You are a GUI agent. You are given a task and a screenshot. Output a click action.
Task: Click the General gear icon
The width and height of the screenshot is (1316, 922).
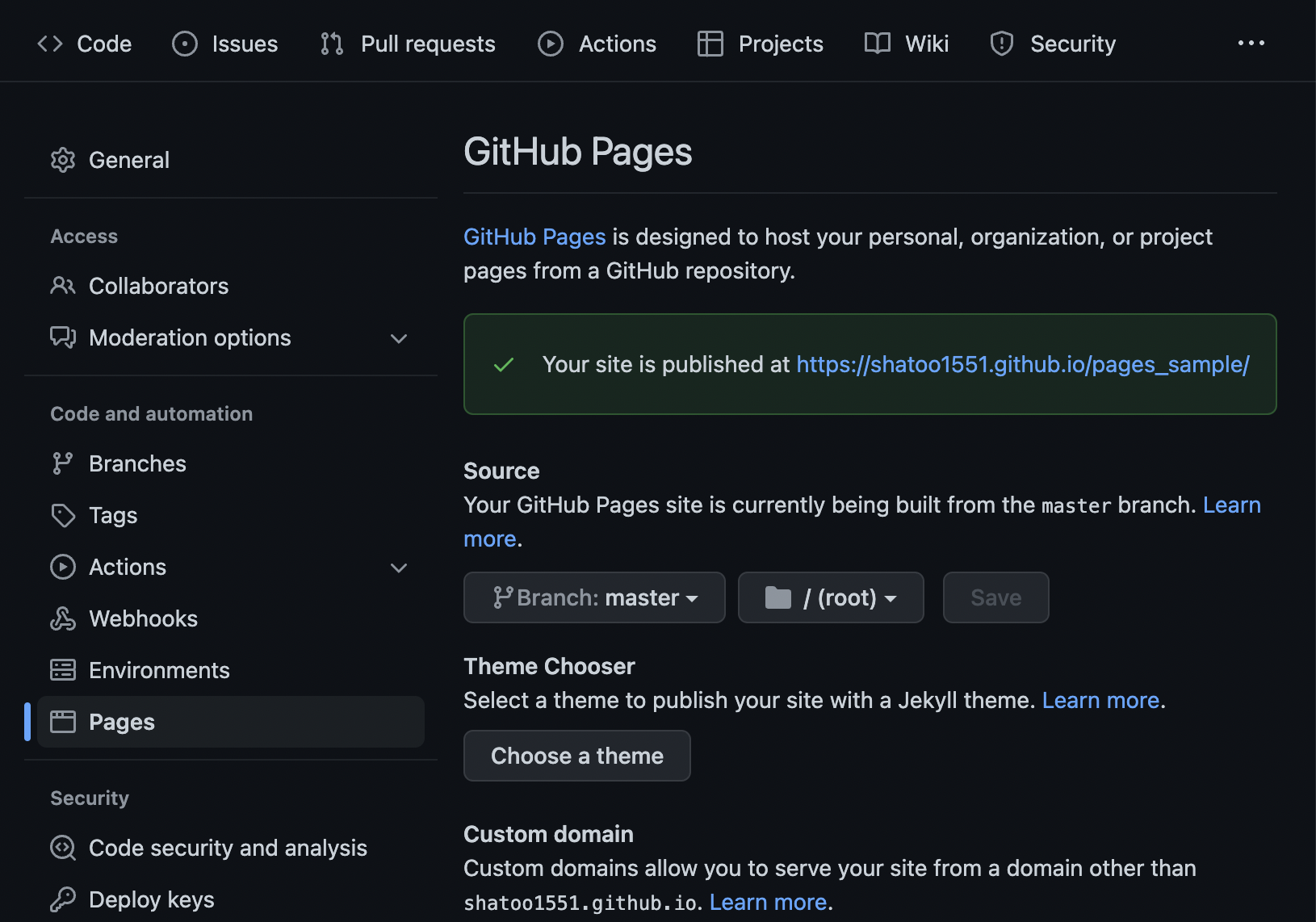63,160
